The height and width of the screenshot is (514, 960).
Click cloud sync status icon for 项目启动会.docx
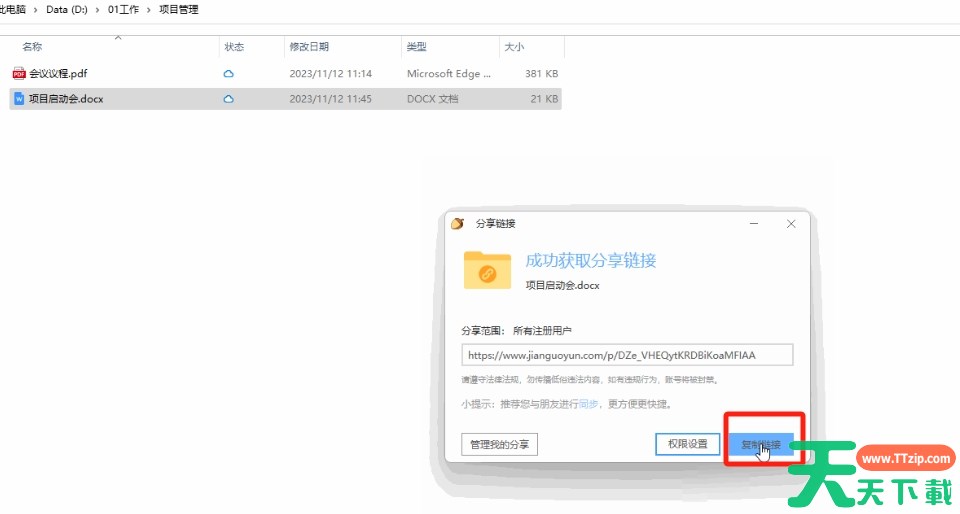[x=228, y=99]
